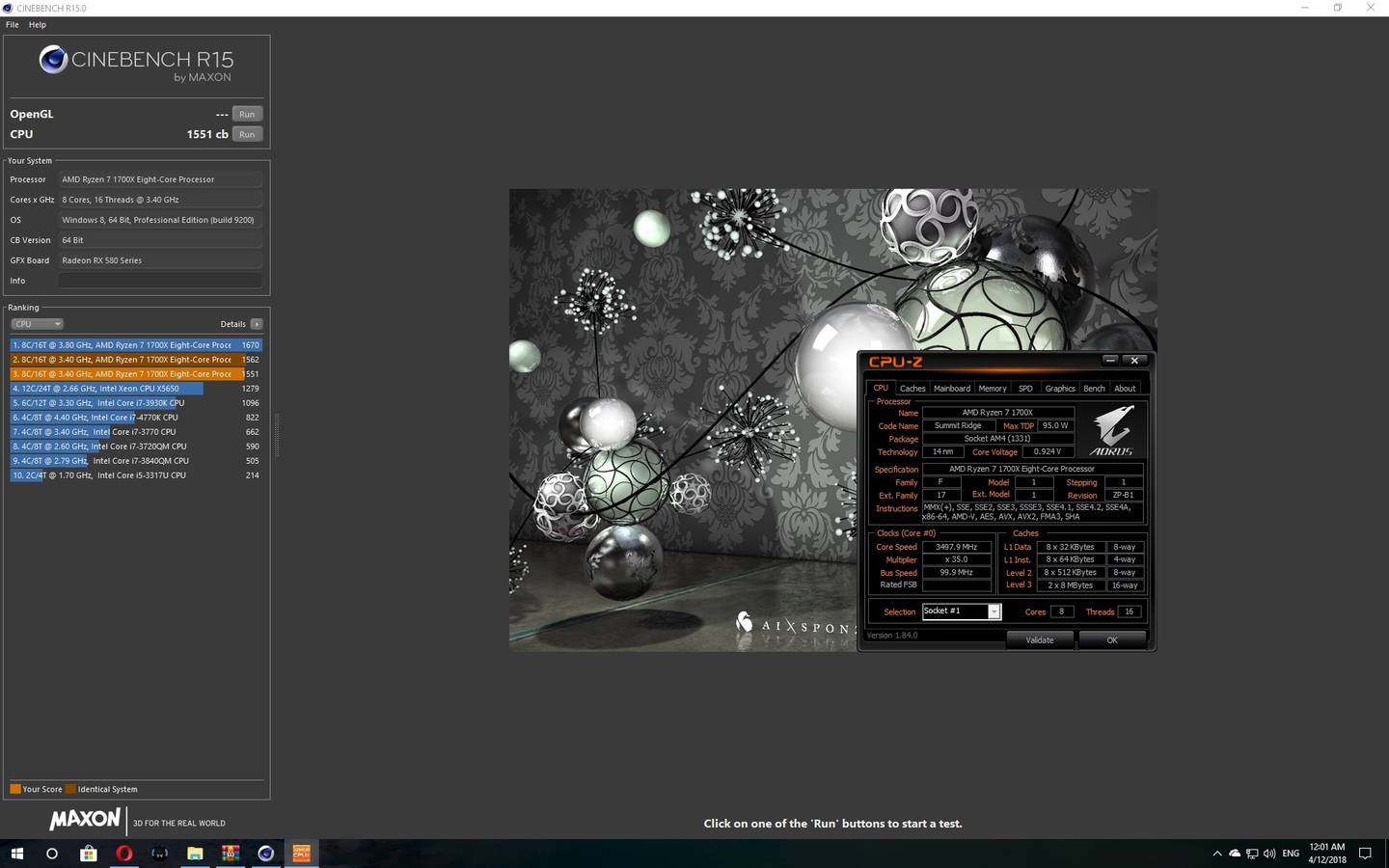
Task: Open WinRAR from the taskbar
Action: pos(230,854)
